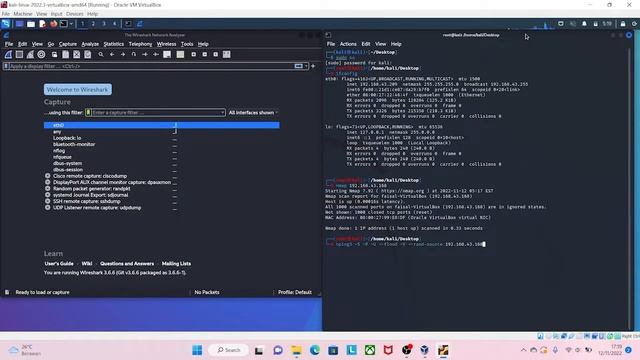640x360 pixels.
Task: Zoom out on packet text icon
Action: pos(204,54)
